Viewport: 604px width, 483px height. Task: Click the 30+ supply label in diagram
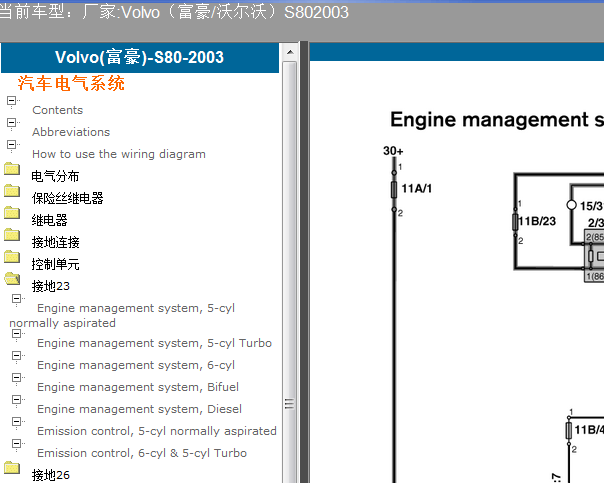[393, 151]
